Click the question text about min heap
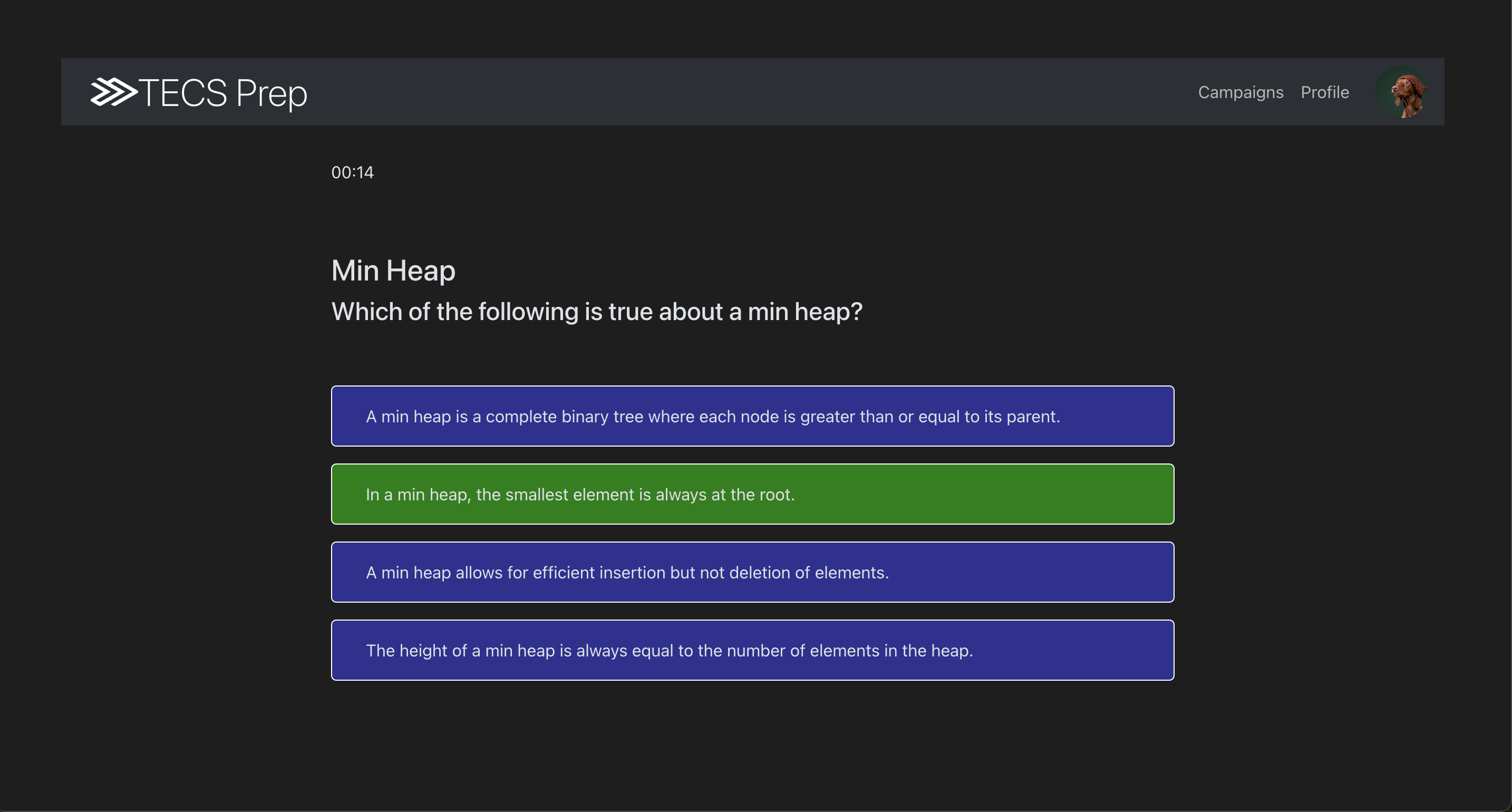The height and width of the screenshot is (812, 1512). tap(596, 312)
